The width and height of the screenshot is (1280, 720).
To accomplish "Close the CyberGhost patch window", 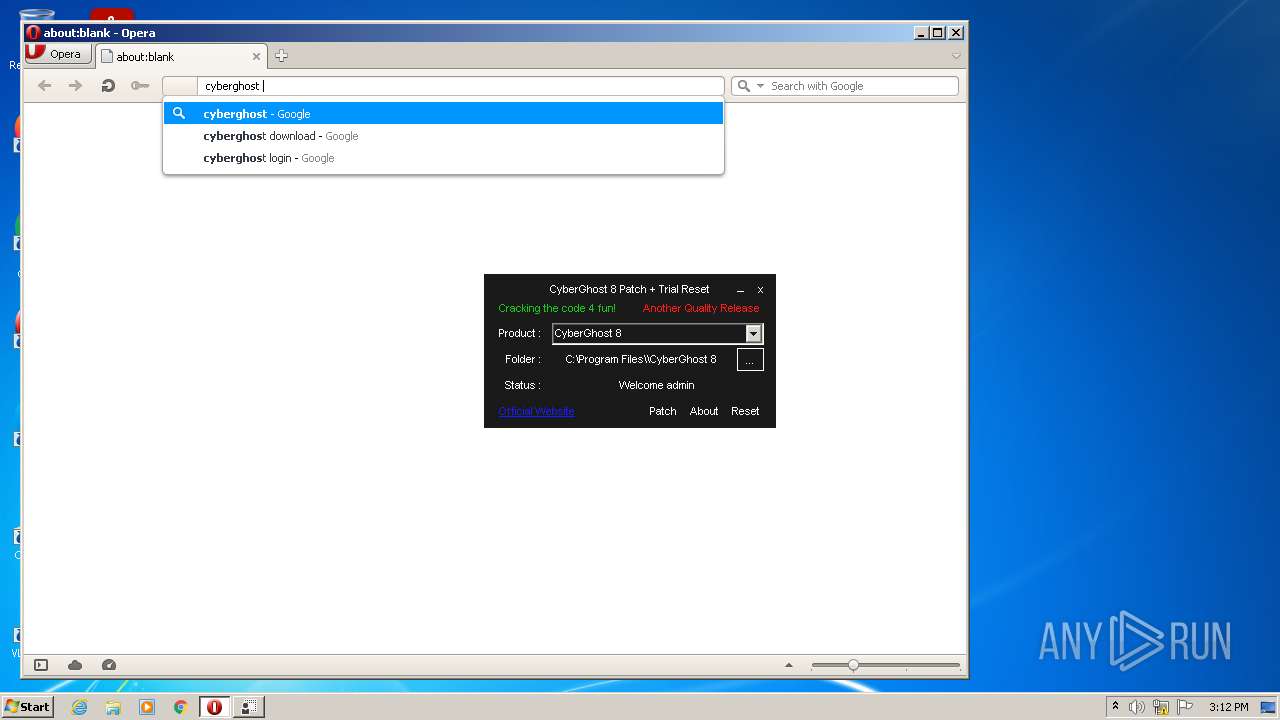I will pyautogui.click(x=760, y=290).
